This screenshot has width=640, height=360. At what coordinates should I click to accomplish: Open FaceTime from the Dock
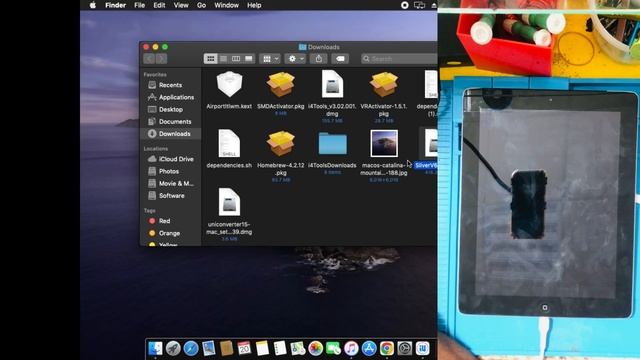tap(333, 348)
